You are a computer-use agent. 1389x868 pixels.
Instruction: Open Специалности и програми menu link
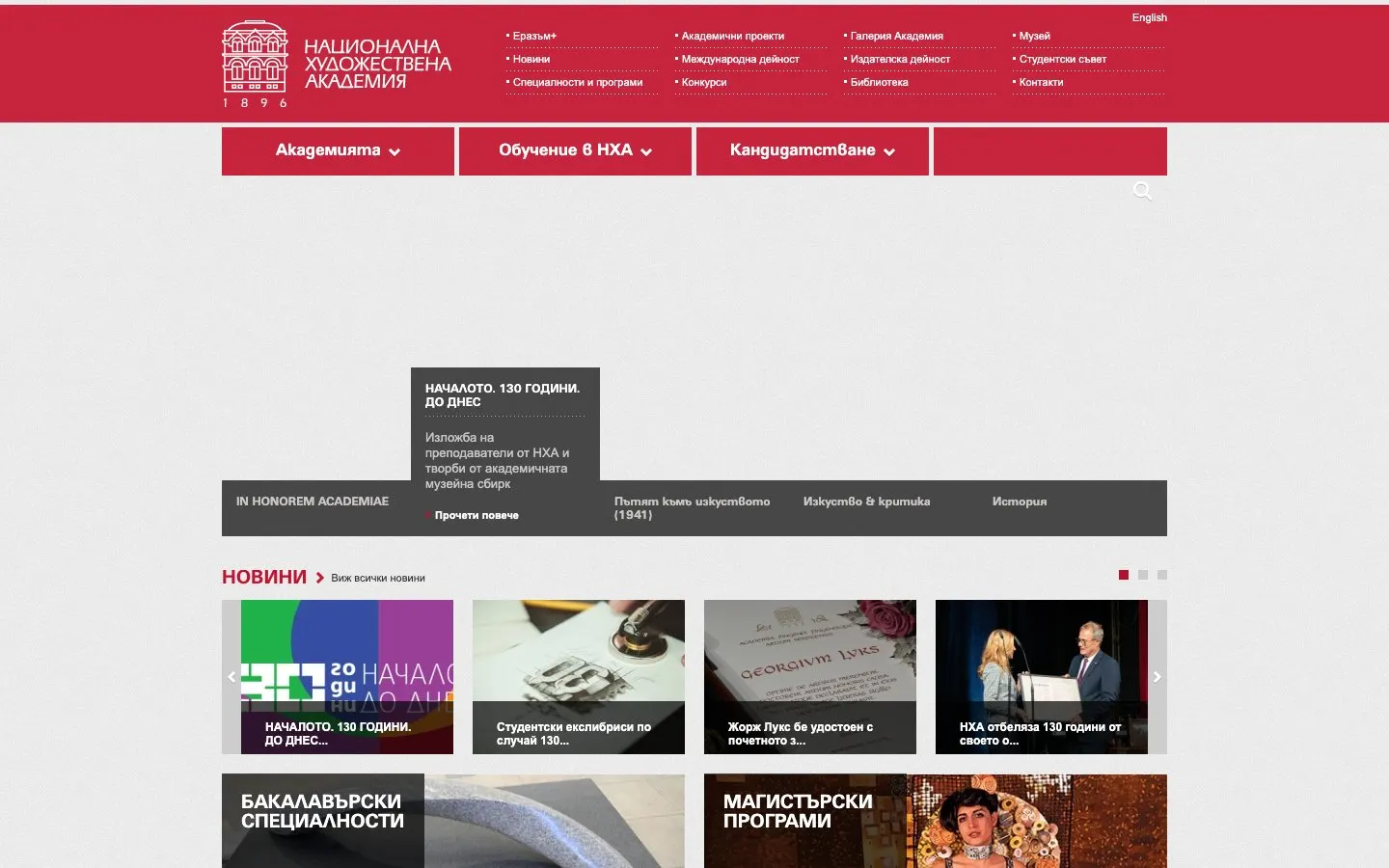(578, 83)
